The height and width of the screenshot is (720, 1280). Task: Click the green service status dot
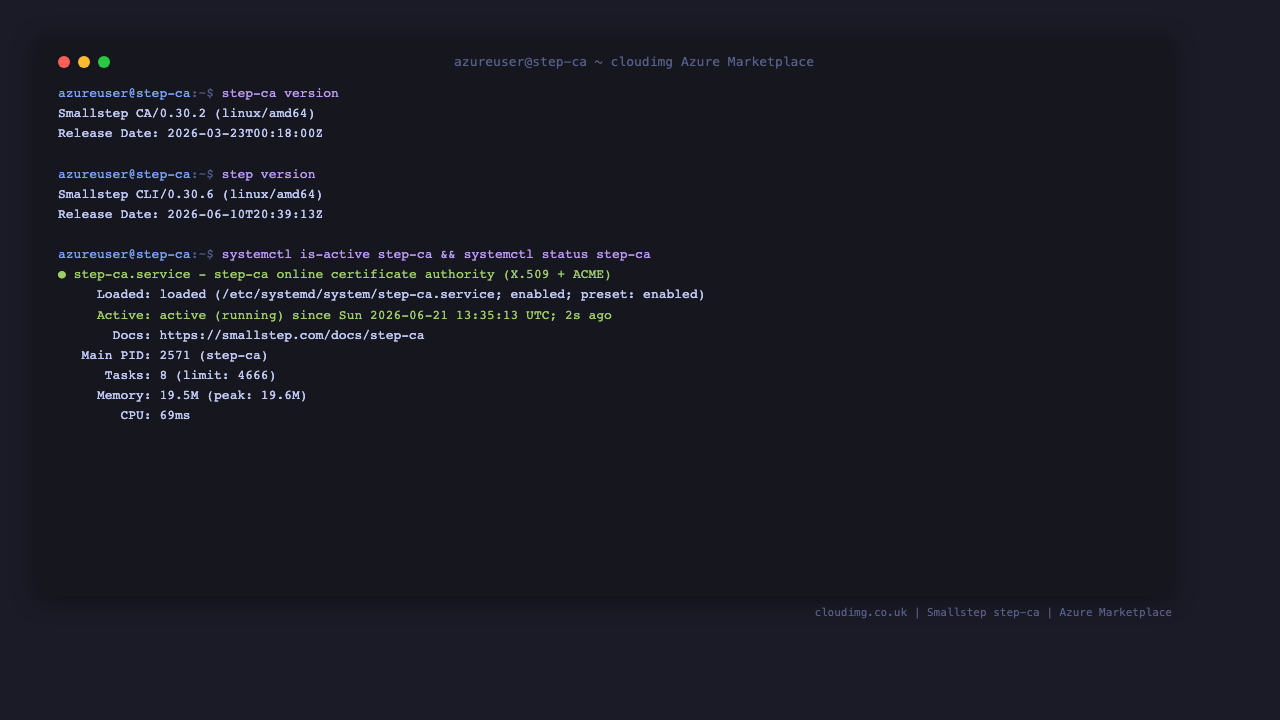62,274
